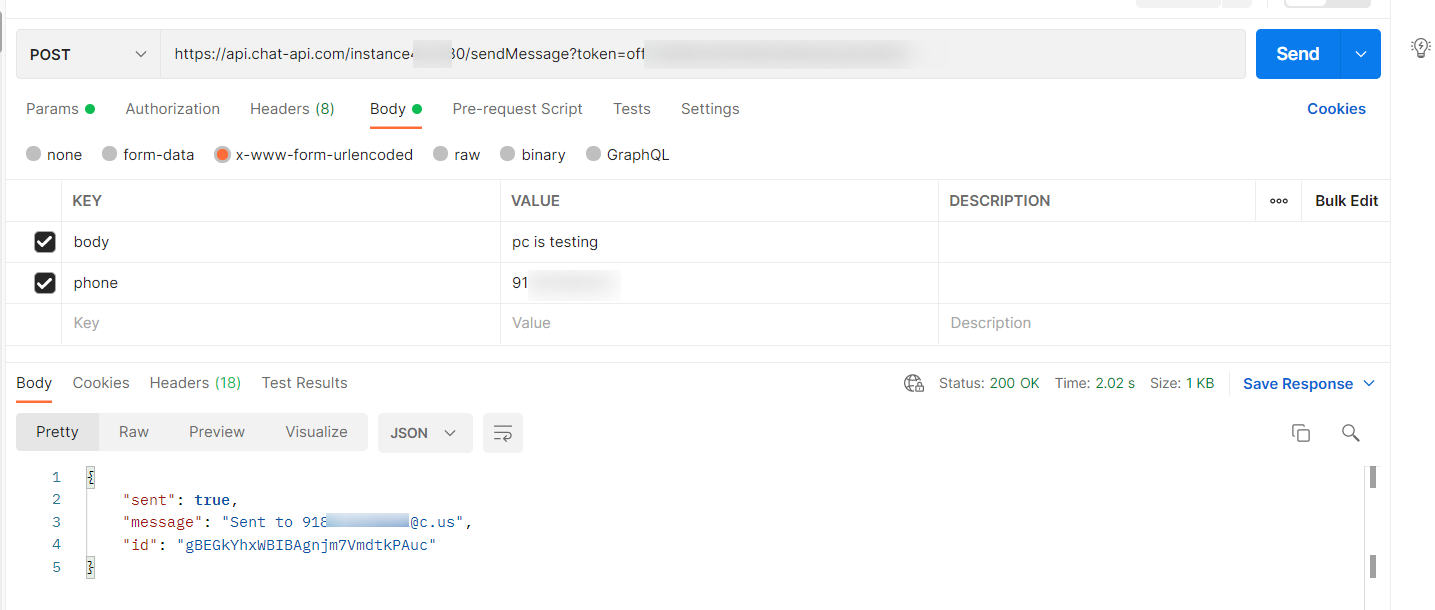Click the Status: 200 OK text

[x=989, y=383]
